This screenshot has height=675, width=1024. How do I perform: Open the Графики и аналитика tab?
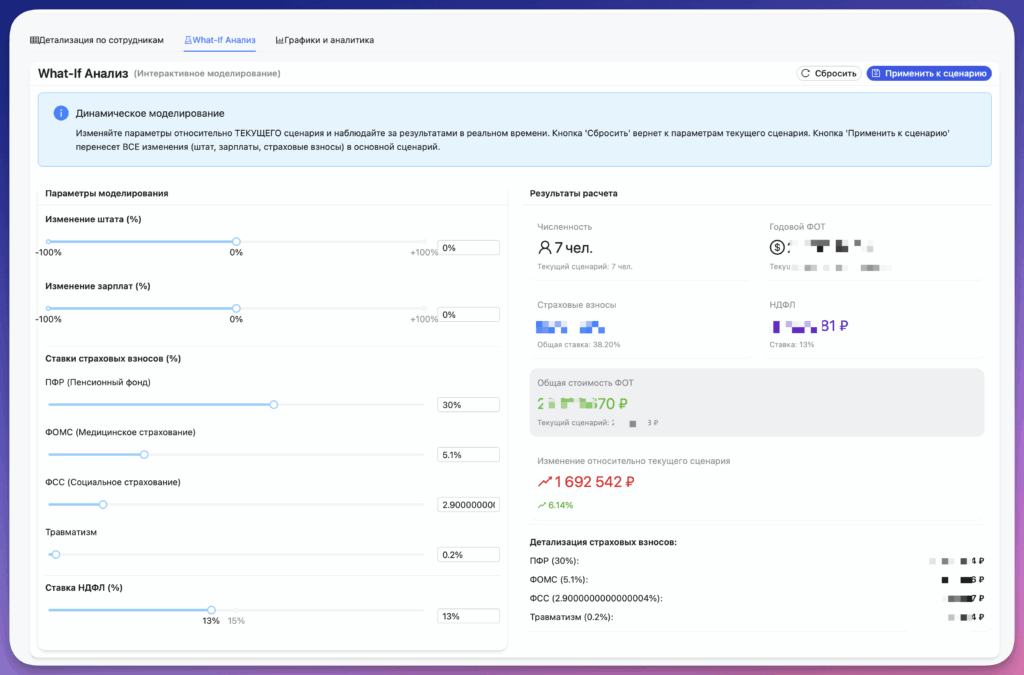tap(325, 40)
